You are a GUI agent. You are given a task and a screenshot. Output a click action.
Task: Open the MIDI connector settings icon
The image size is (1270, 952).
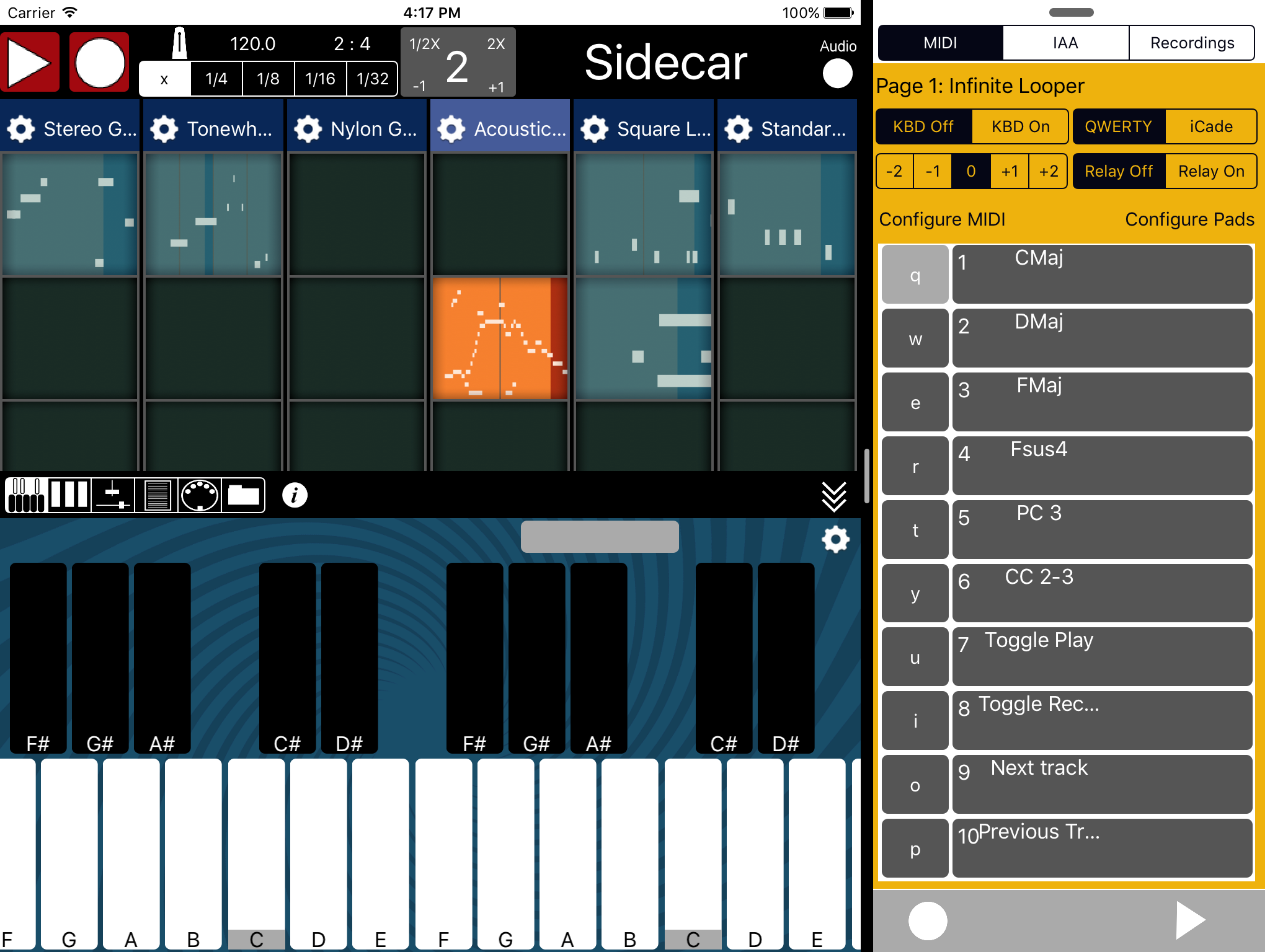pyautogui.click(x=199, y=495)
